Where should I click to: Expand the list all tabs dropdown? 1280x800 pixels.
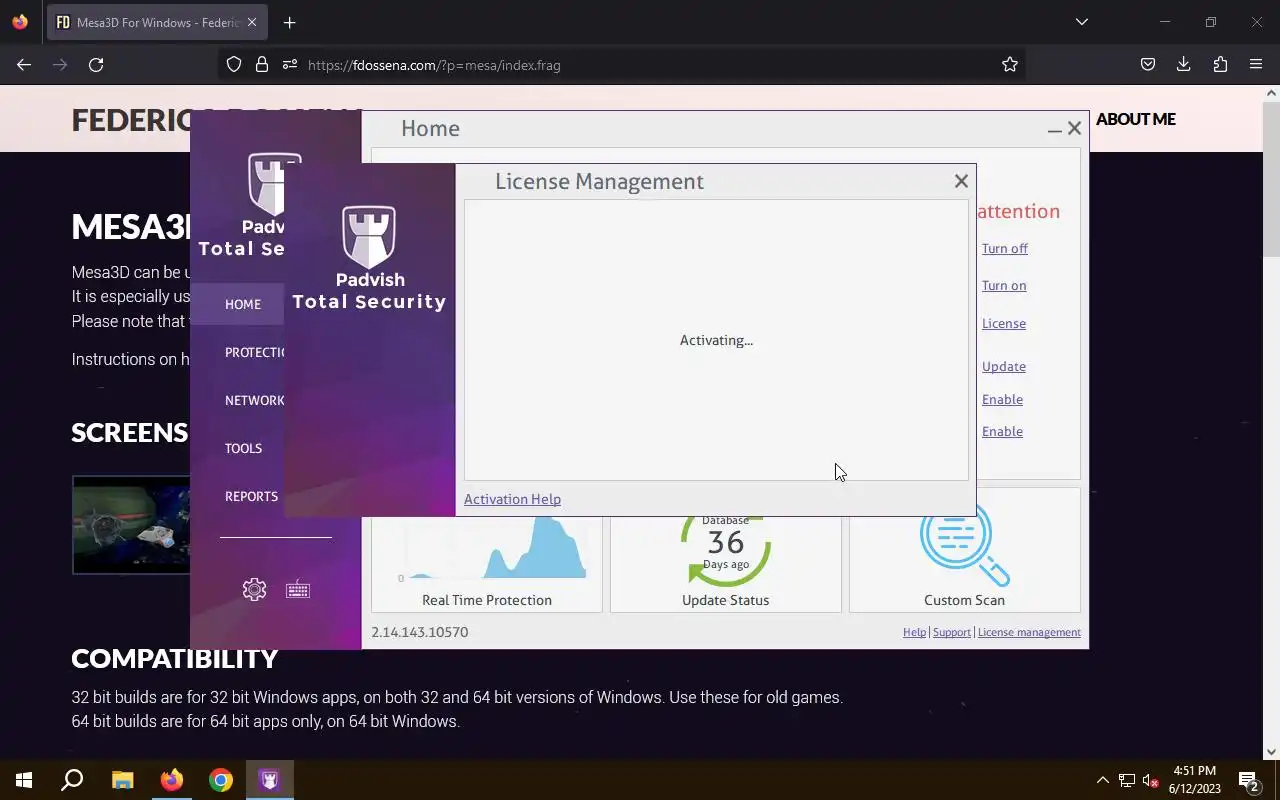(1081, 22)
